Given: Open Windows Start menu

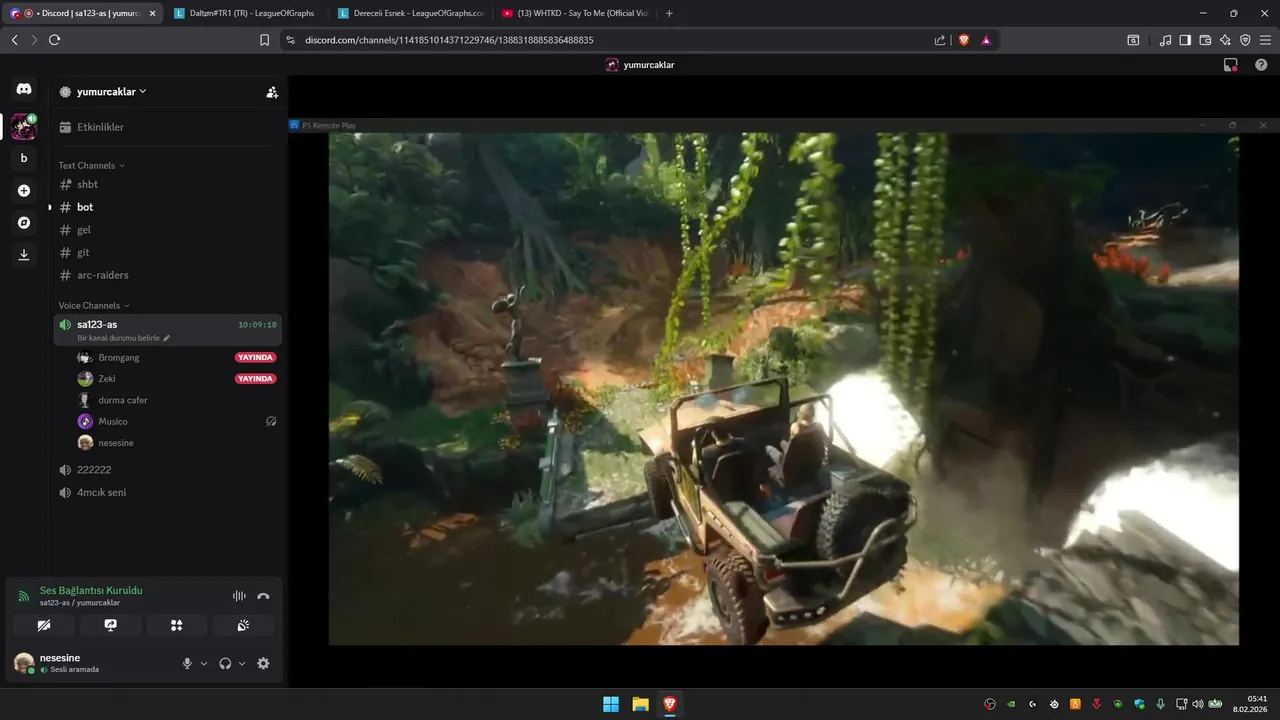Looking at the screenshot, I should coord(610,704).
